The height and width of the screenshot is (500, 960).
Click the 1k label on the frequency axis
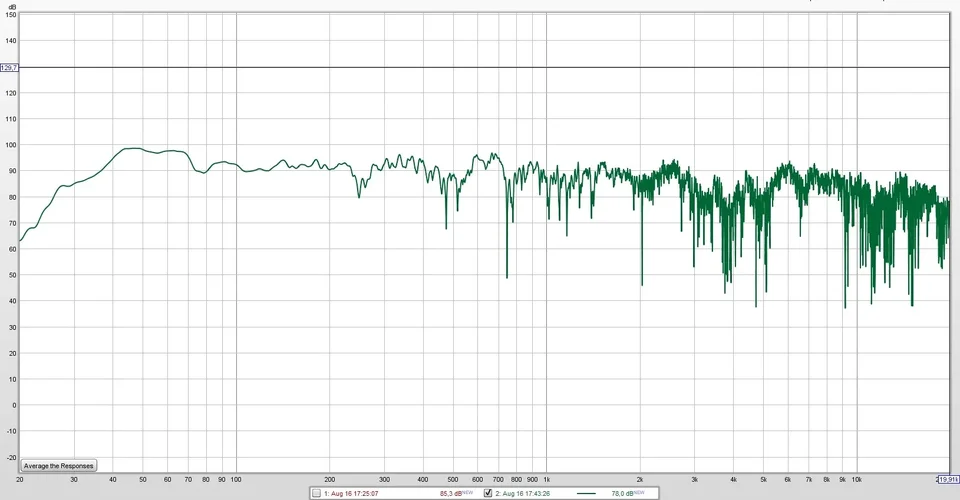[x=547, y=480]
